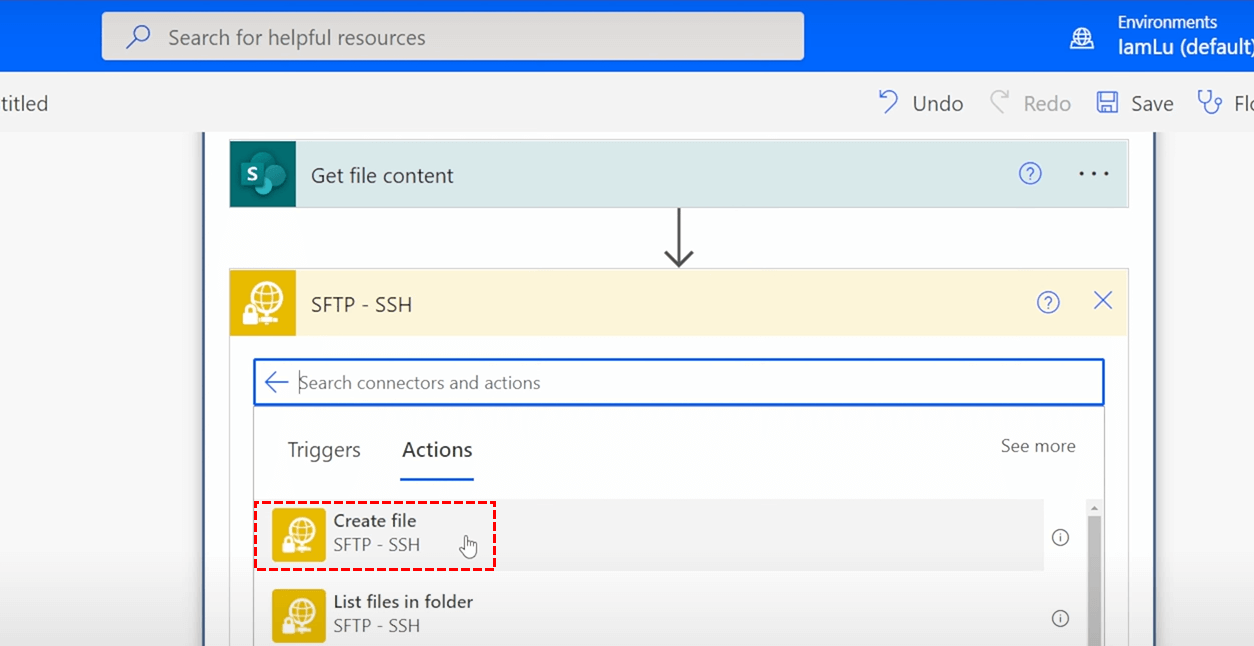This screenshot has height=646, width=1254.
Task: Click the SFTP - SSH connector header icon
Action: pyautogui.click(x=263, y=303)
